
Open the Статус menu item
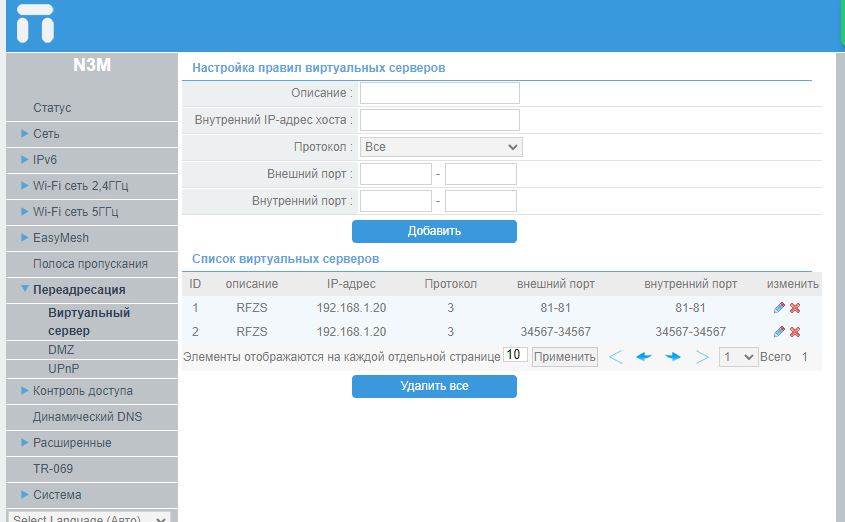coord(52,108)
